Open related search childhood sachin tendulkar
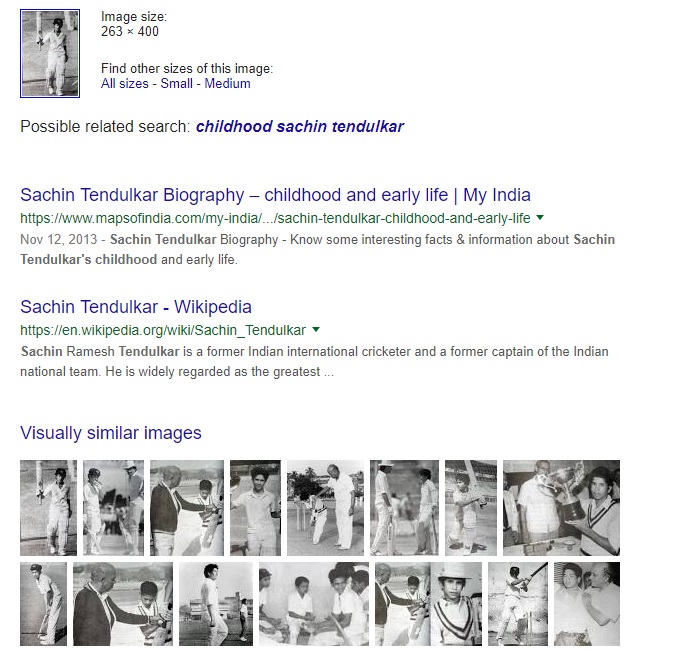This screenshot has height=656, width=687. point(300,127)
